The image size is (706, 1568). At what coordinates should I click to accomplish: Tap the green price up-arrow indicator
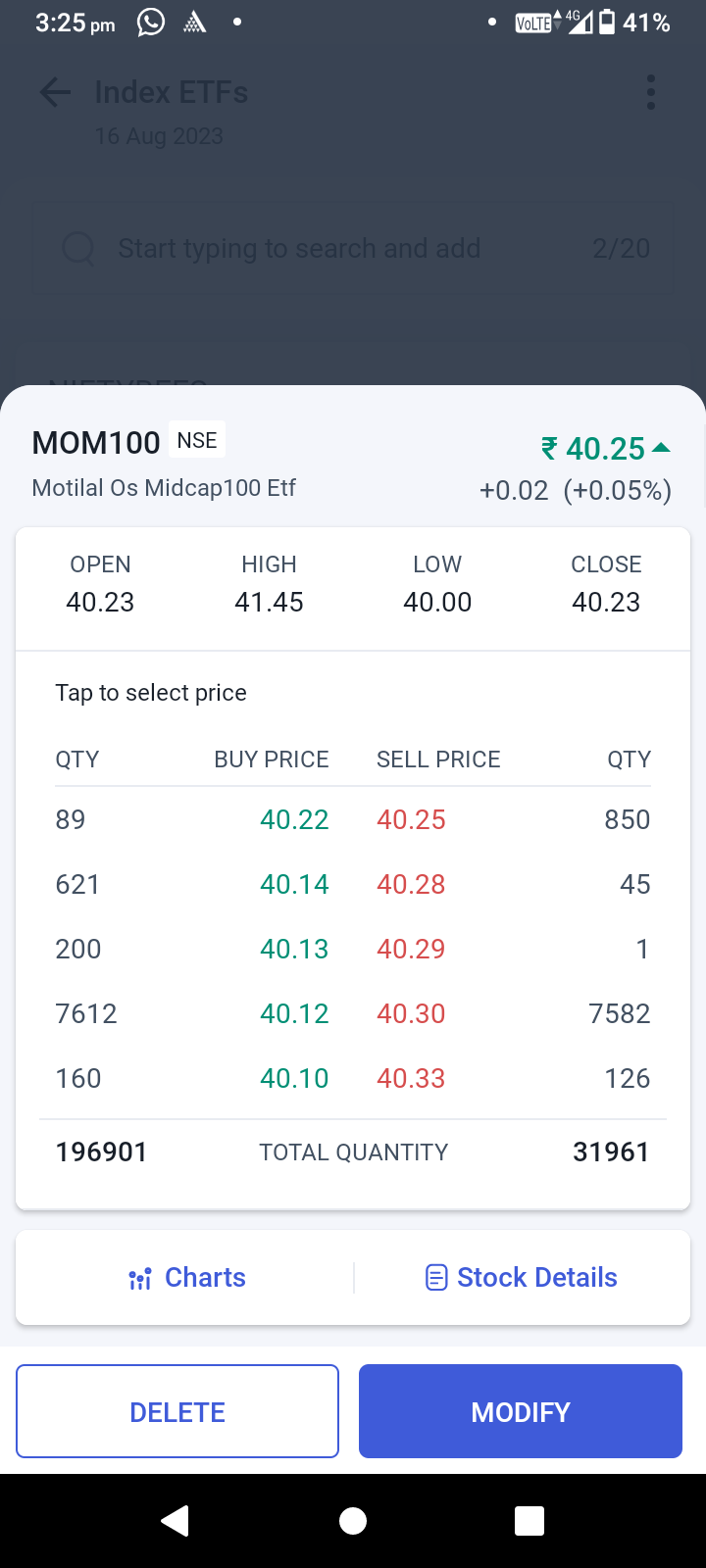662,448
